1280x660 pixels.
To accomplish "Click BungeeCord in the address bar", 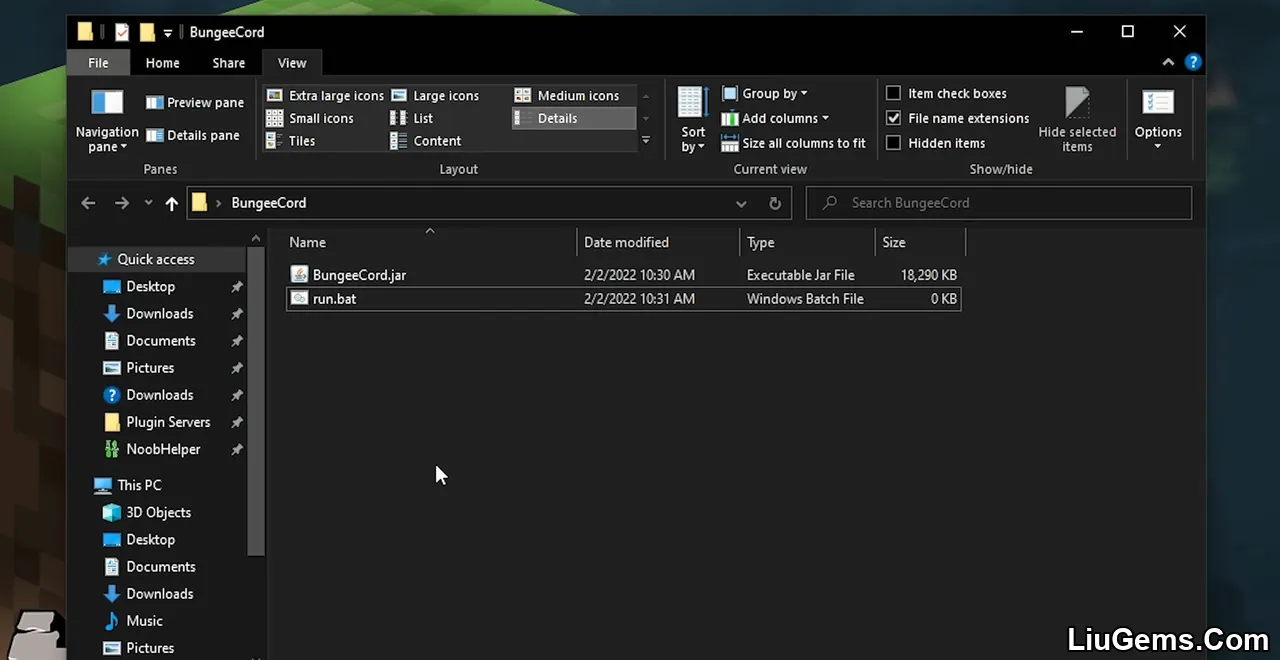I will [x=268, y=203].
